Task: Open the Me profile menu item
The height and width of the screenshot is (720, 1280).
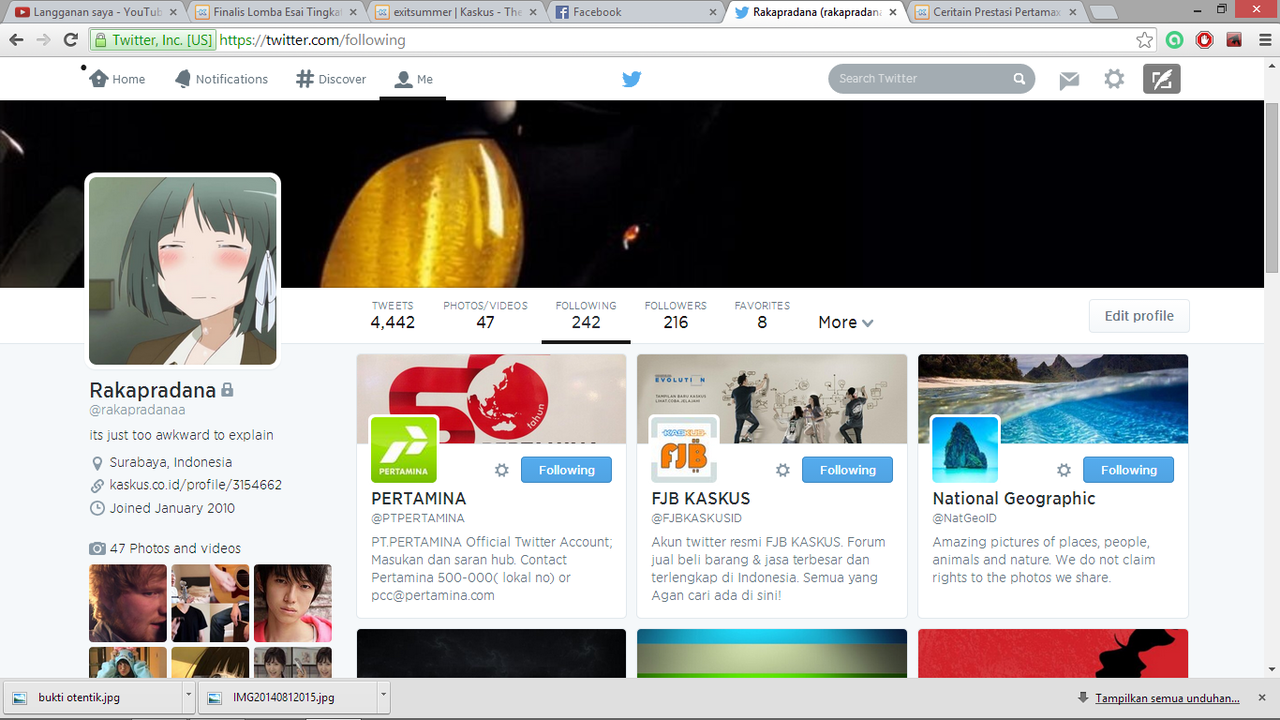Action: 413,79
